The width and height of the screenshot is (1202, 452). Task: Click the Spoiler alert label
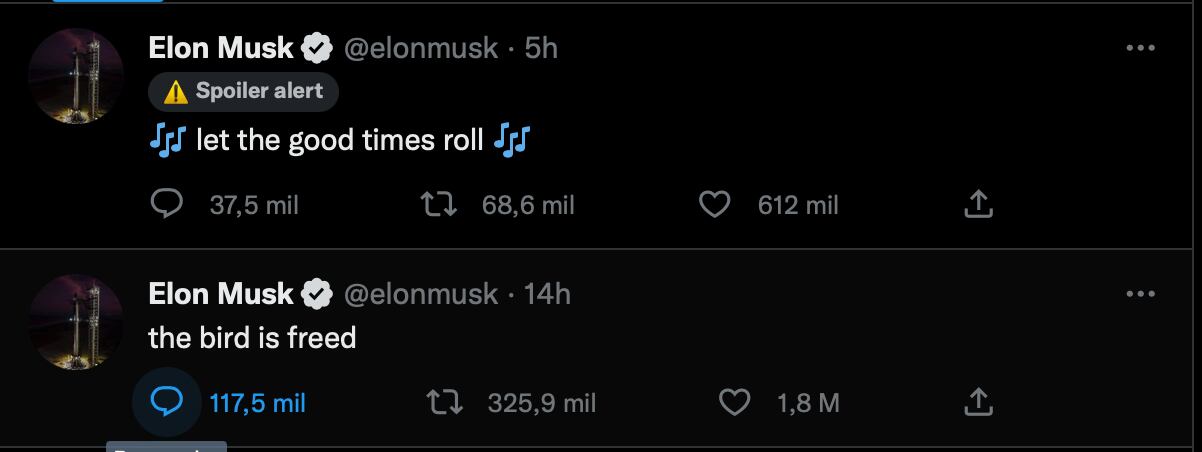click(243, 92)
